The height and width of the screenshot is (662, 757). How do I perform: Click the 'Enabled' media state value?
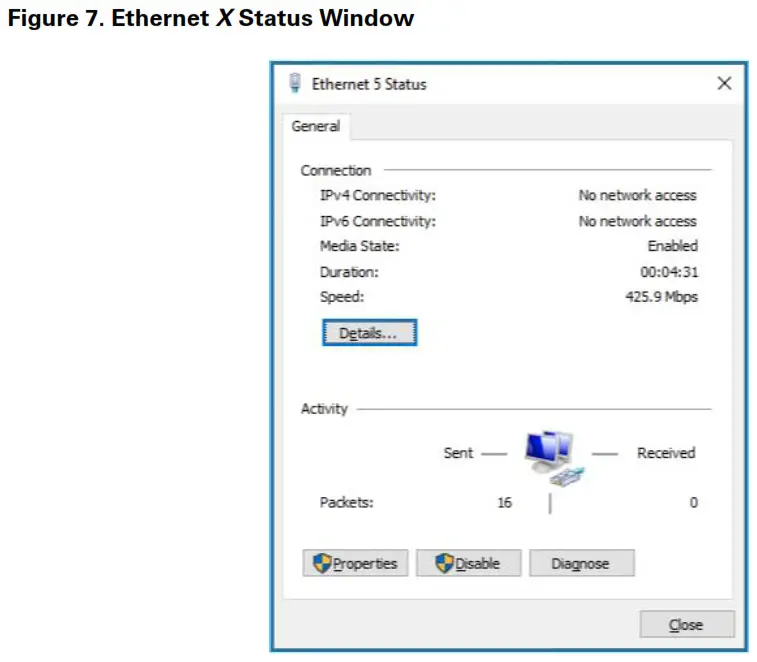click(x=673, y=246)
